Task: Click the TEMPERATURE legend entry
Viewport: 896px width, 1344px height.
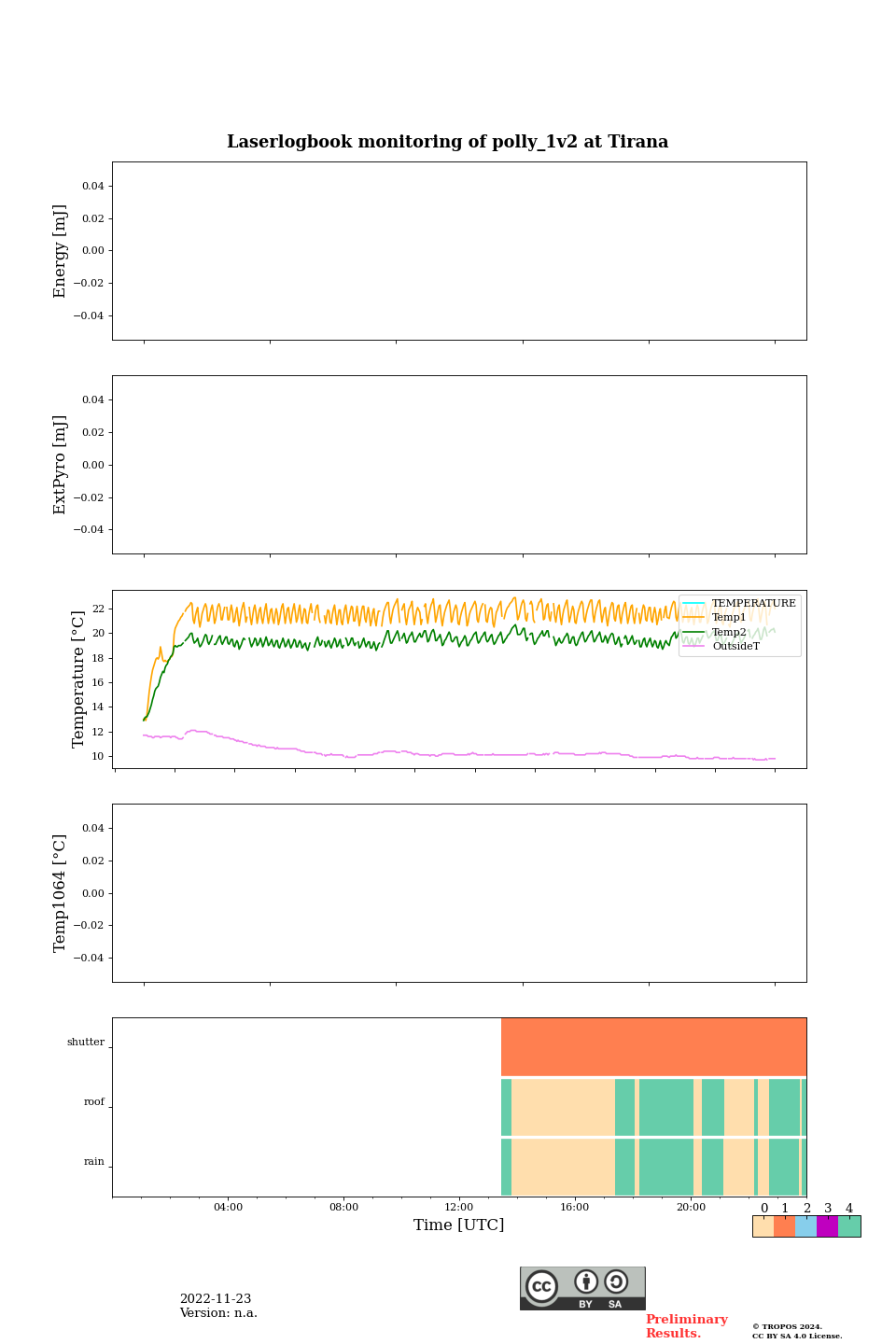Action: [740, 603]
